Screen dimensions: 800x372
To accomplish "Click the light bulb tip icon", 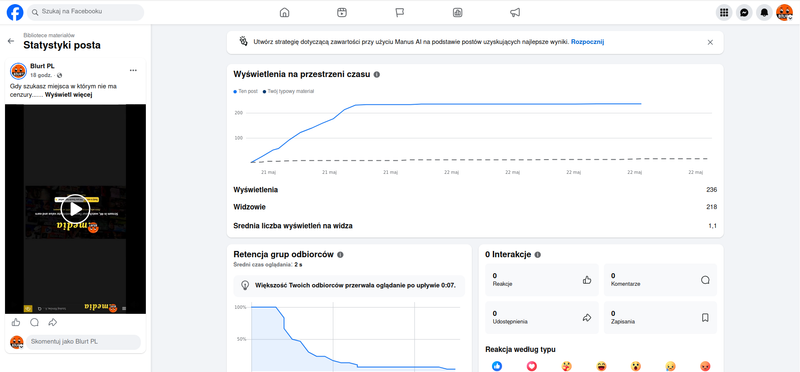I will coord(245,285).
